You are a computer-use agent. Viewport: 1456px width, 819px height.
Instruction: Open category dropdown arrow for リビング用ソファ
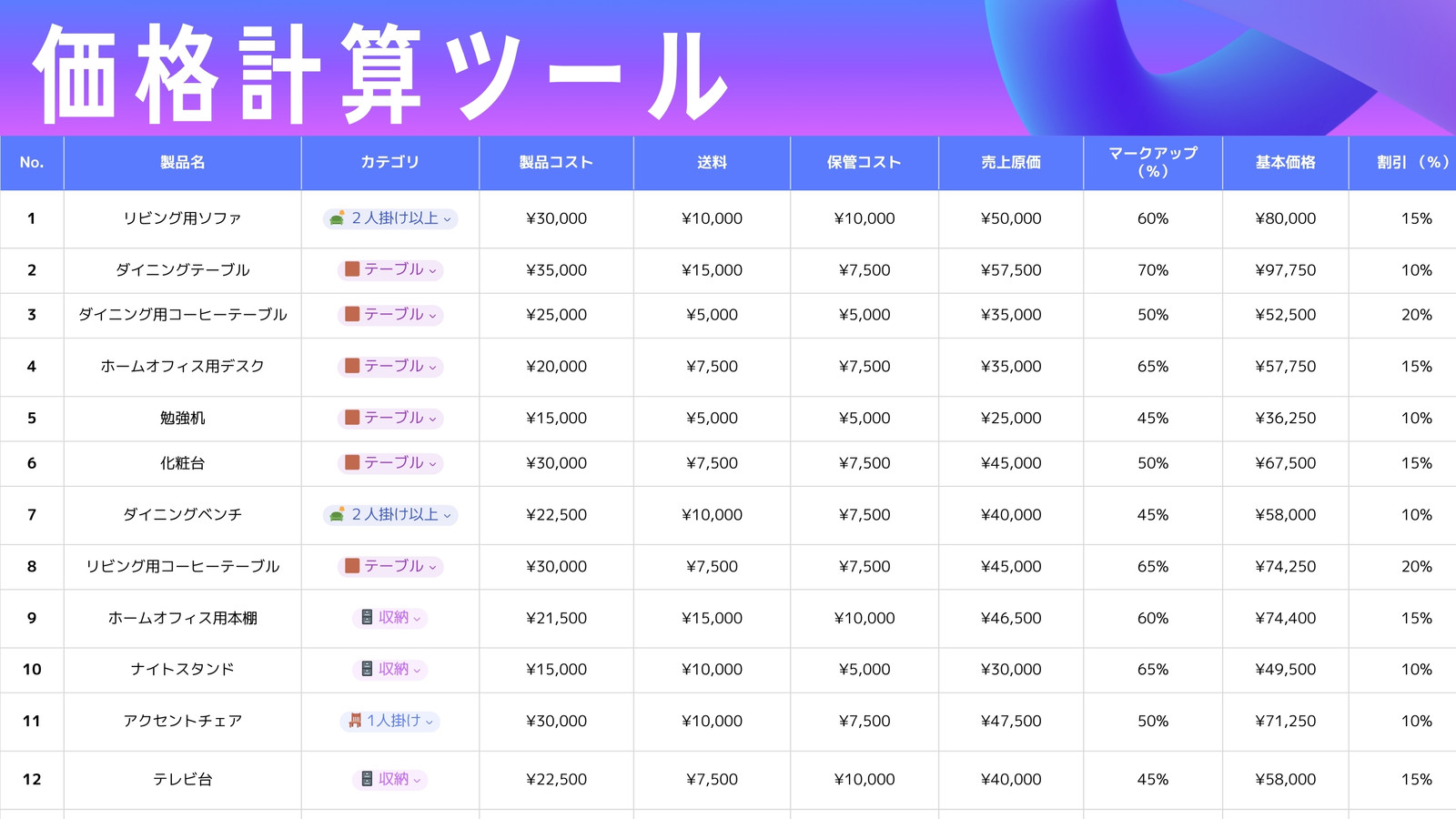point(447,219)
